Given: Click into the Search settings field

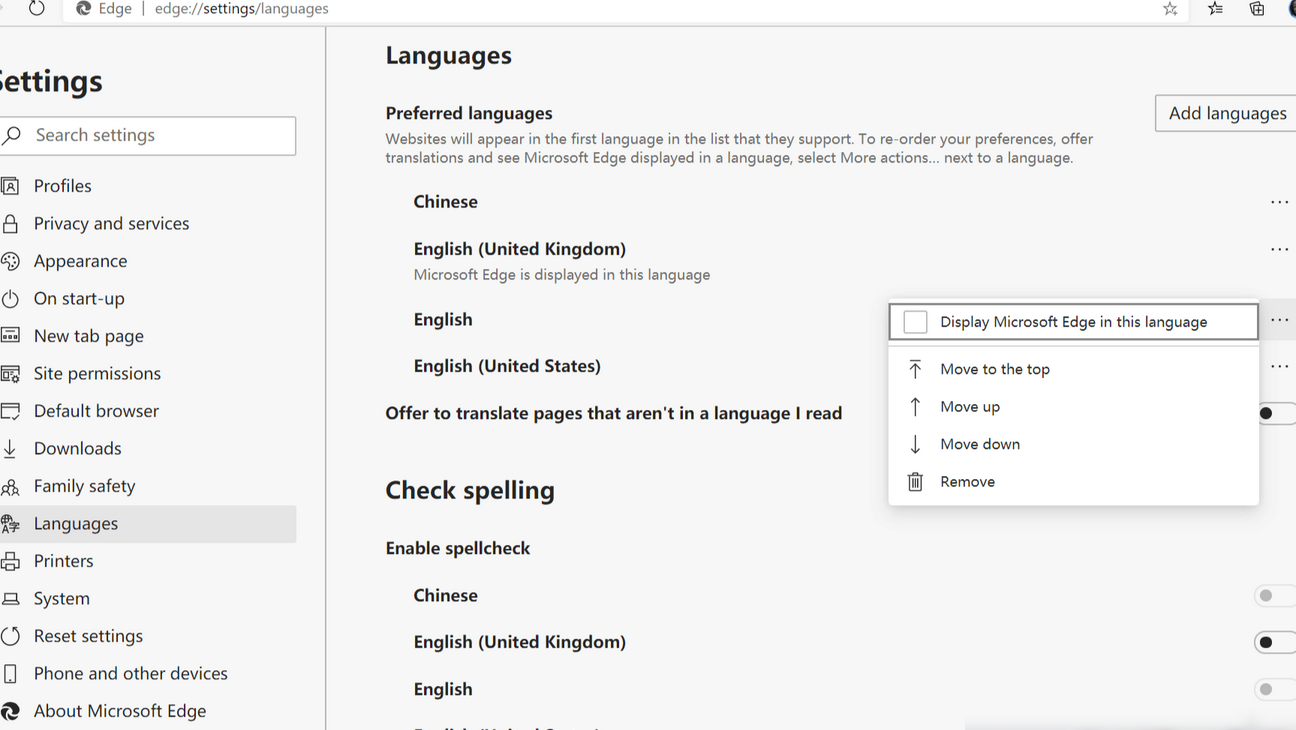Looking at the screenshot, I should click(148, 135).
